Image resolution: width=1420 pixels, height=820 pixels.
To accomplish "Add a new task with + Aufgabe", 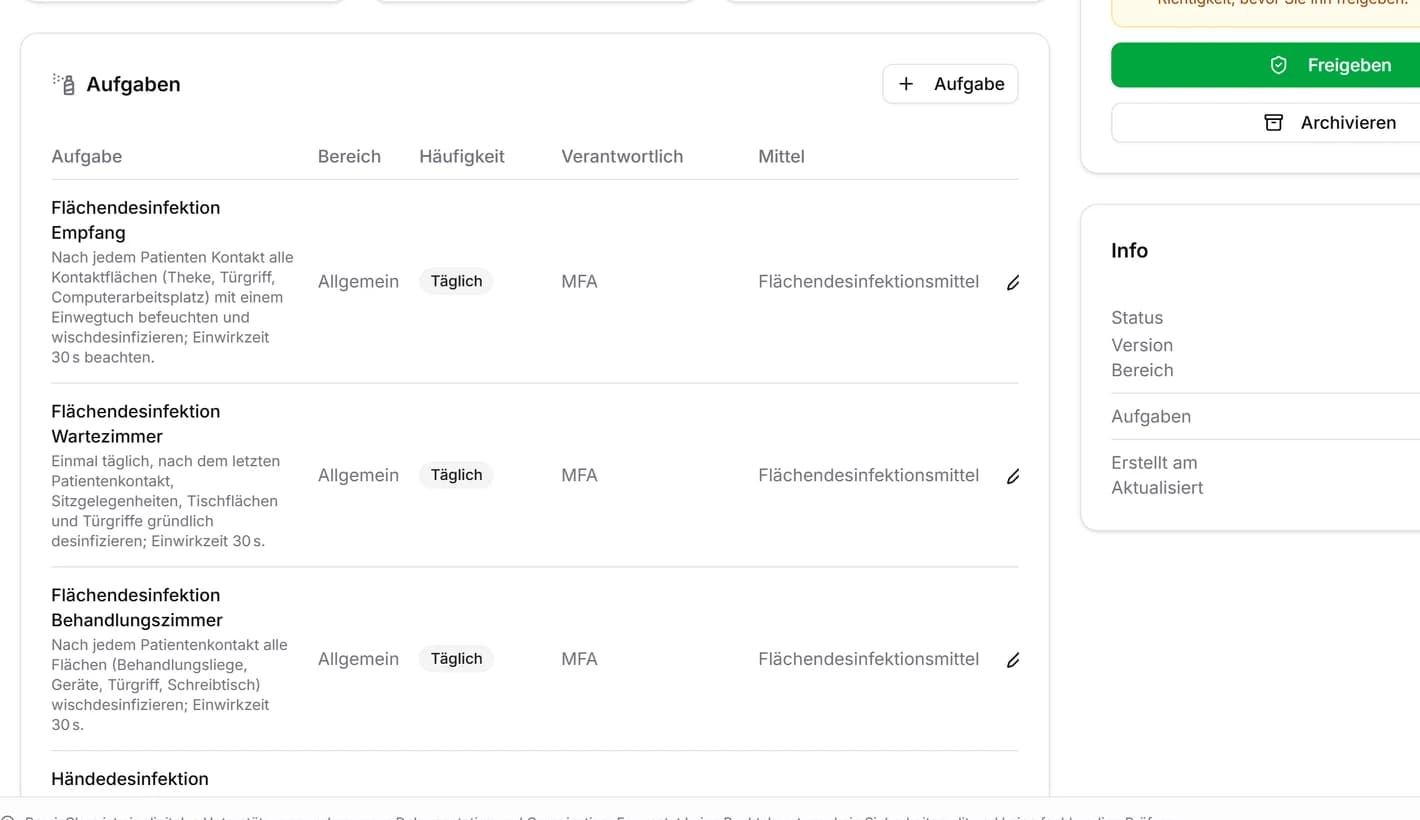I will [x=950, y=84].
